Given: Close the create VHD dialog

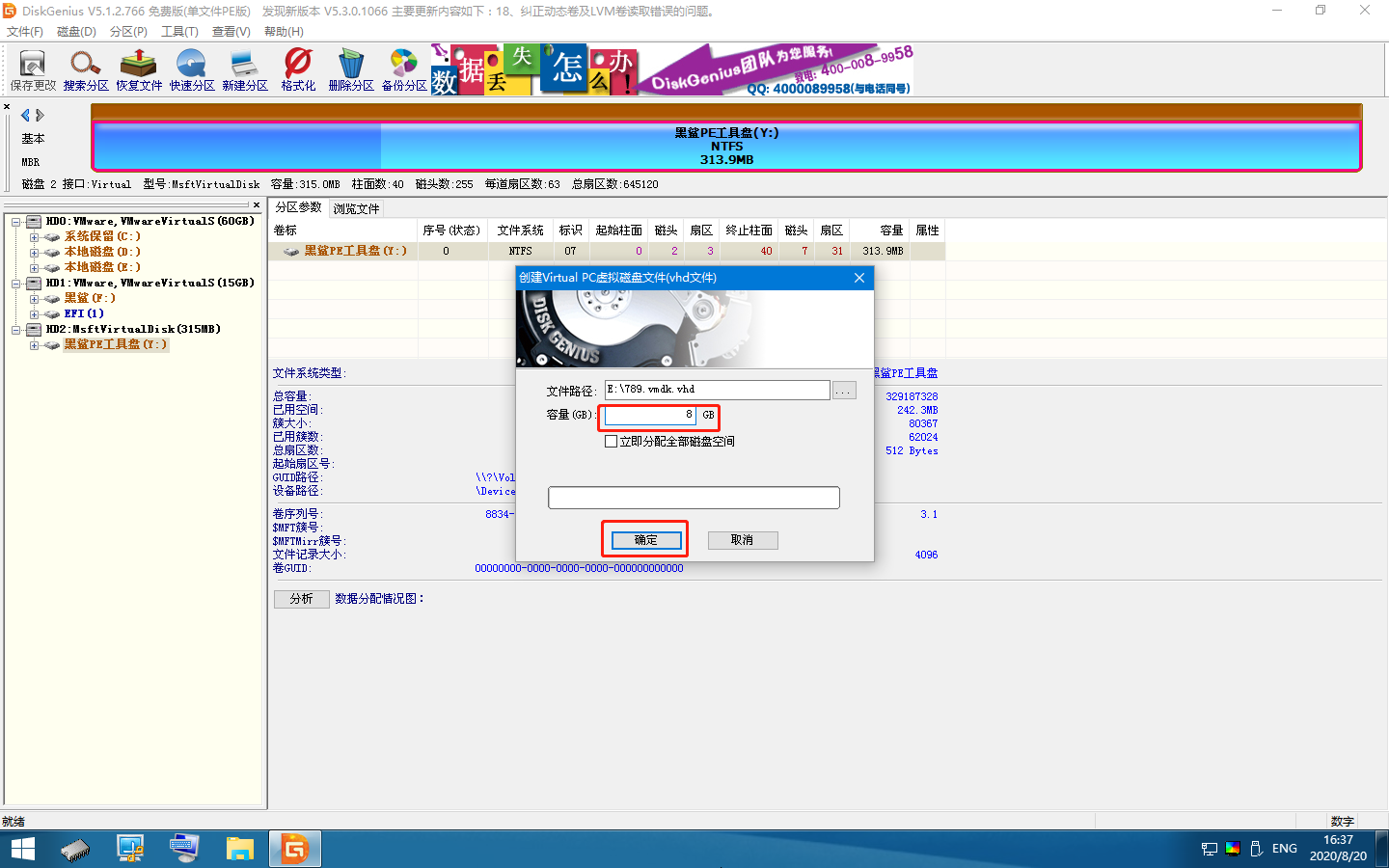Looking at the screenshot, I should [859, 278].
